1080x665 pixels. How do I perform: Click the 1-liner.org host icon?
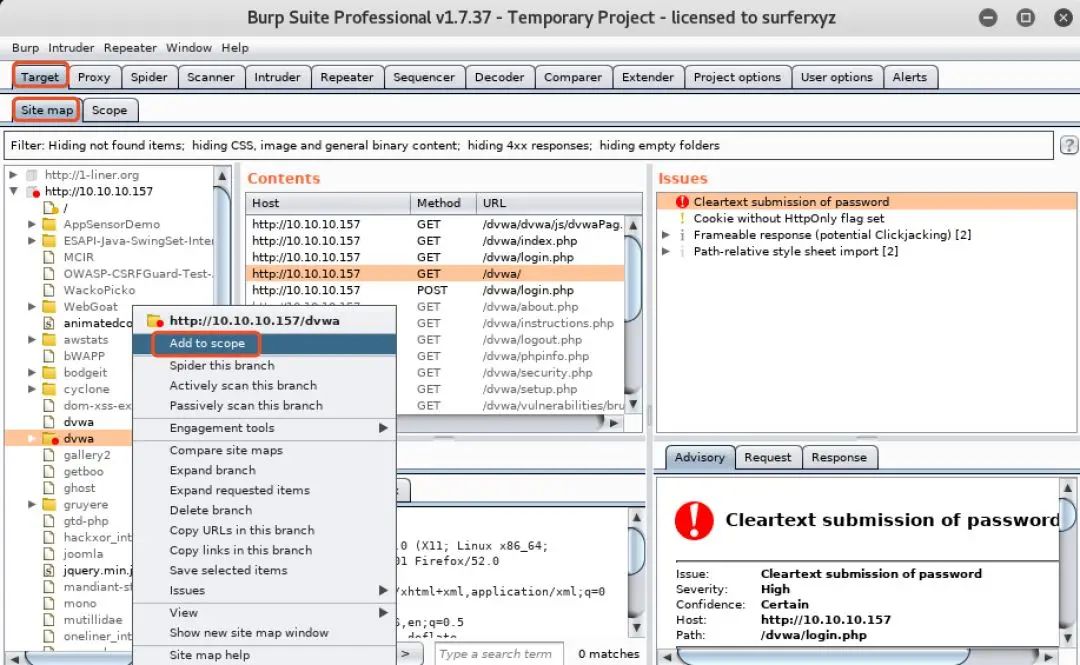(x=32, y=175)
